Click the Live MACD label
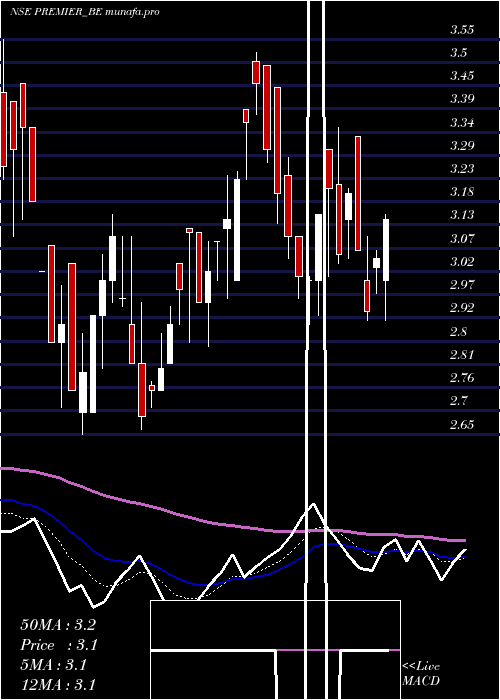500x700 pixels. click(x=421, y=674)
